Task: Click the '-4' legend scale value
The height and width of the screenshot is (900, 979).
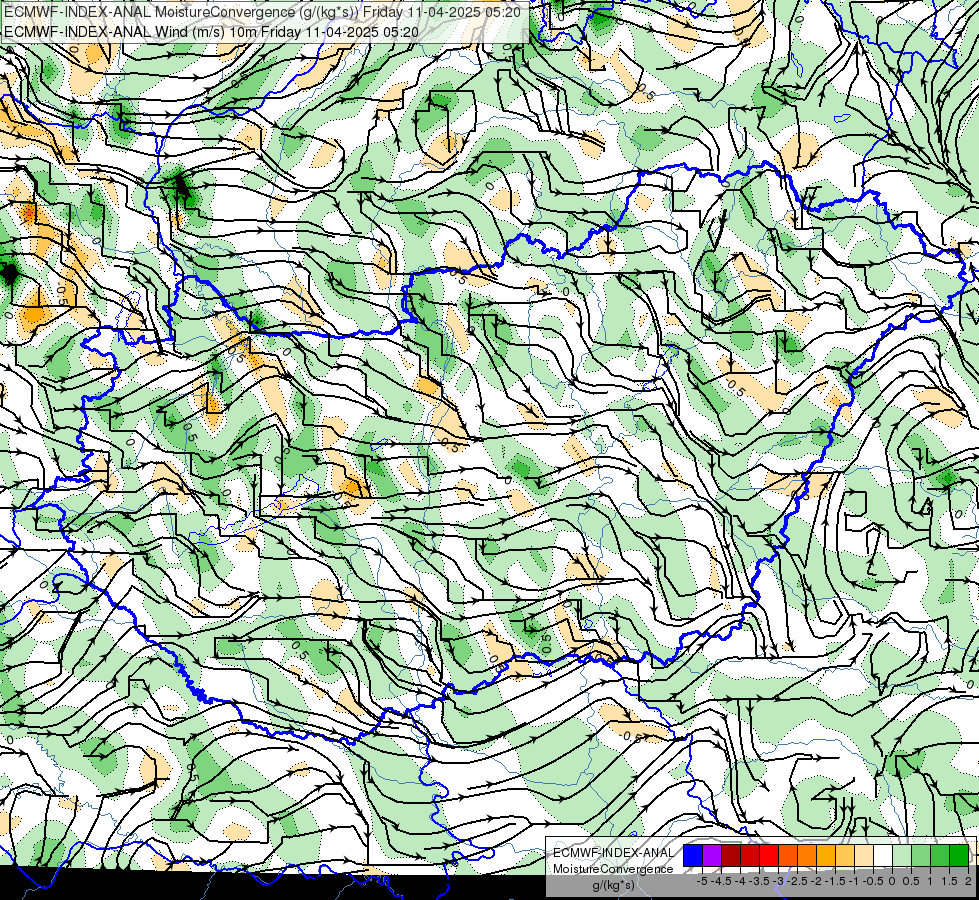Action: [x=740, y=881]
